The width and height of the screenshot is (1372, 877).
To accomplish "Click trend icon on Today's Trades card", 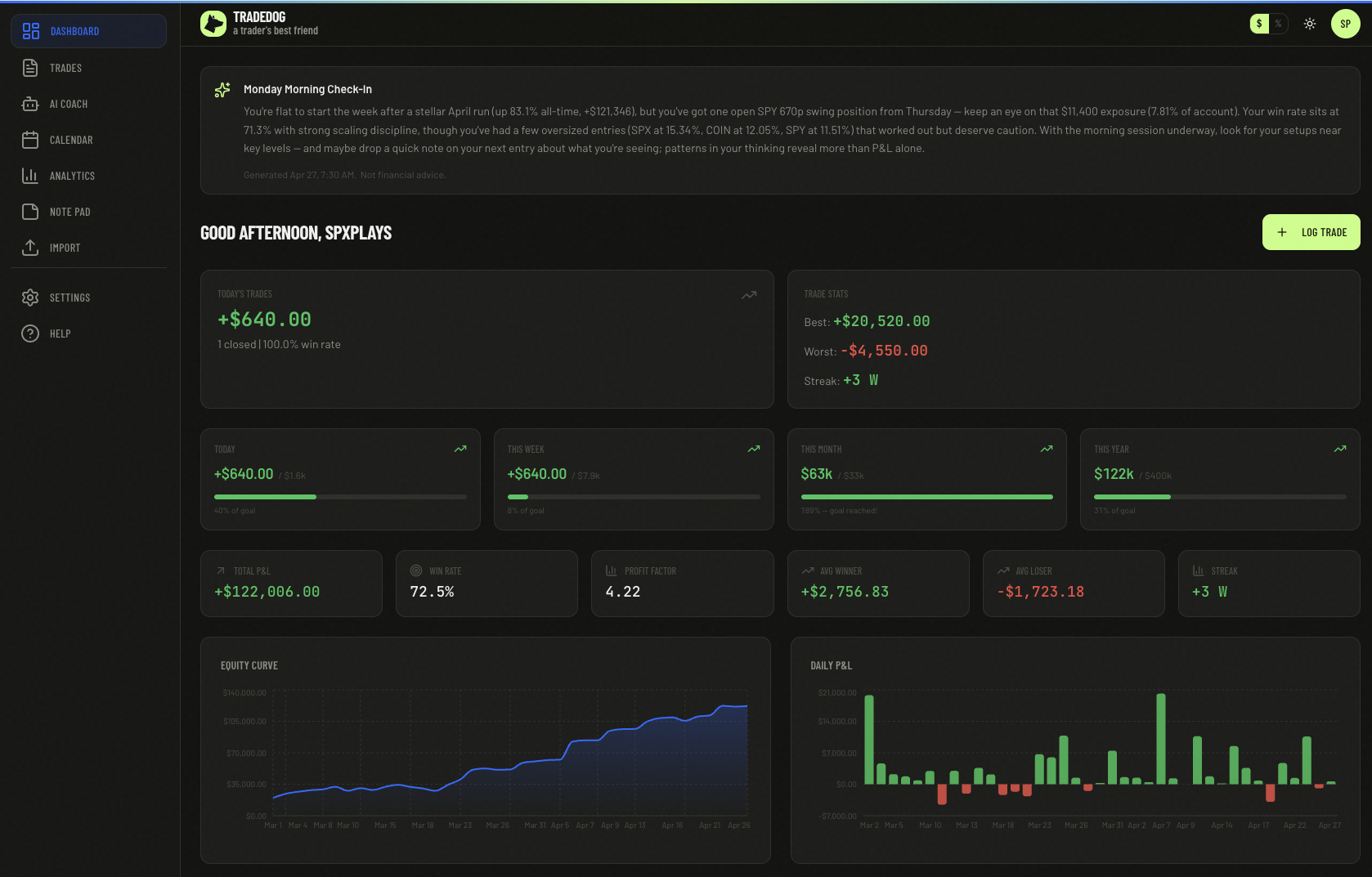I will [749, 295].
